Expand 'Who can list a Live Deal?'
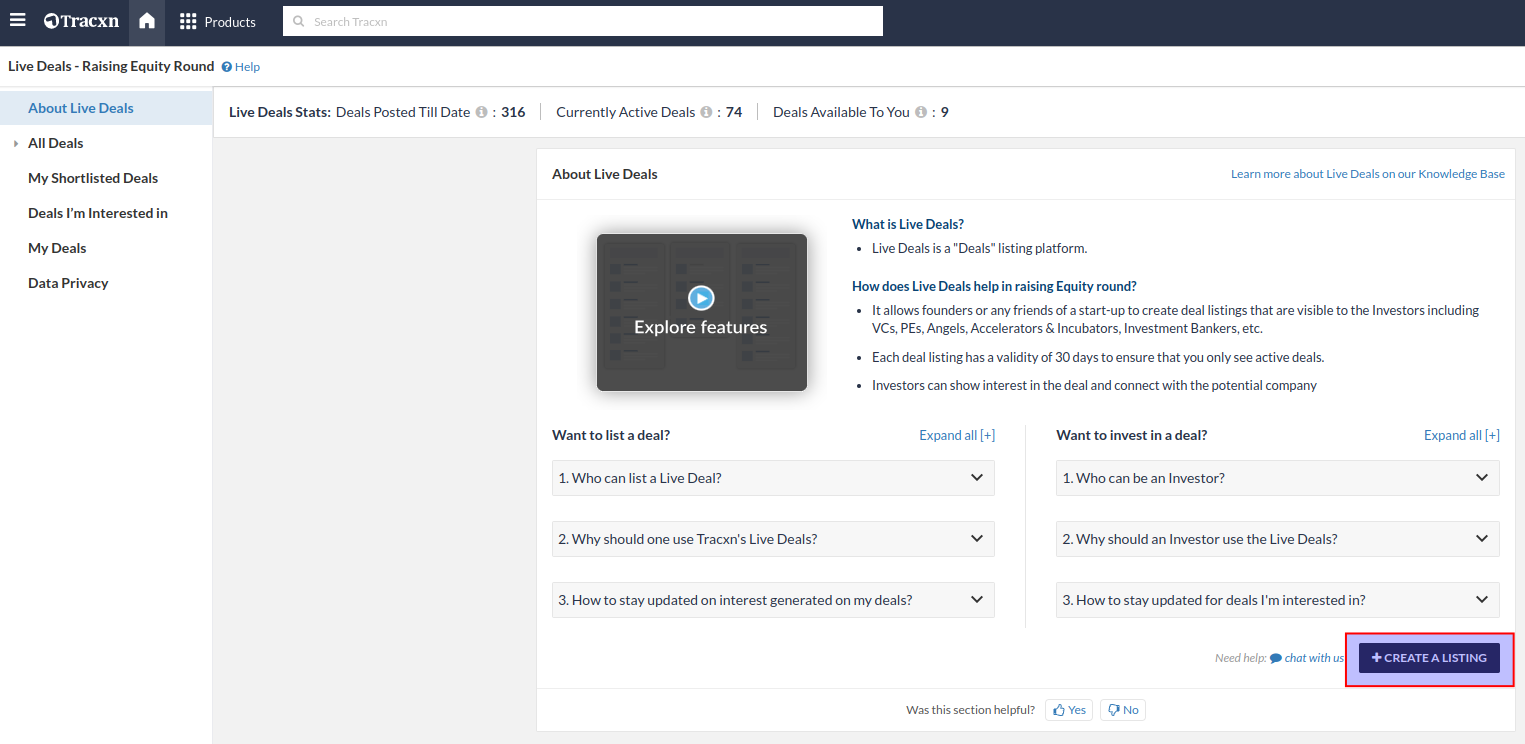This screenshot has width=1525, height=744. coord(773,478)
